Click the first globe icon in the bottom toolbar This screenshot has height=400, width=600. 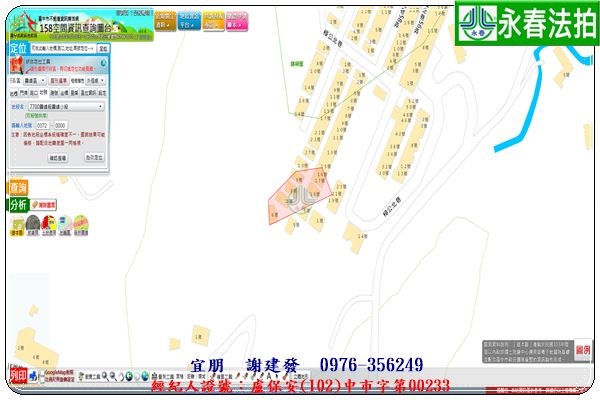point(129,377)
